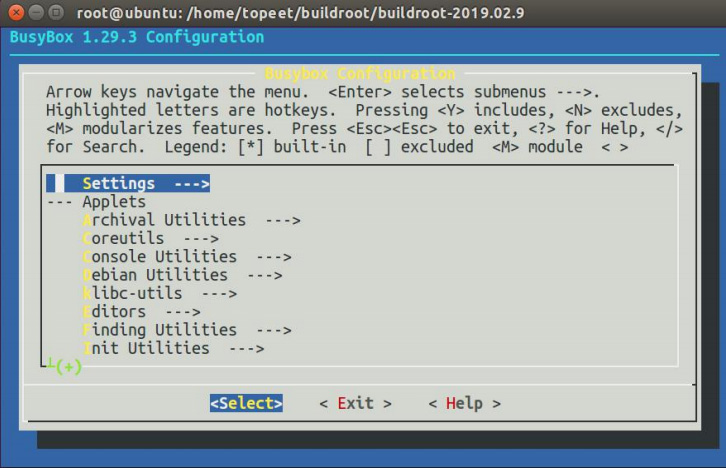Open Console Utilities submenu
This screenshot has height=468, width=726.
pyautogui.click(x=187, y=256)
